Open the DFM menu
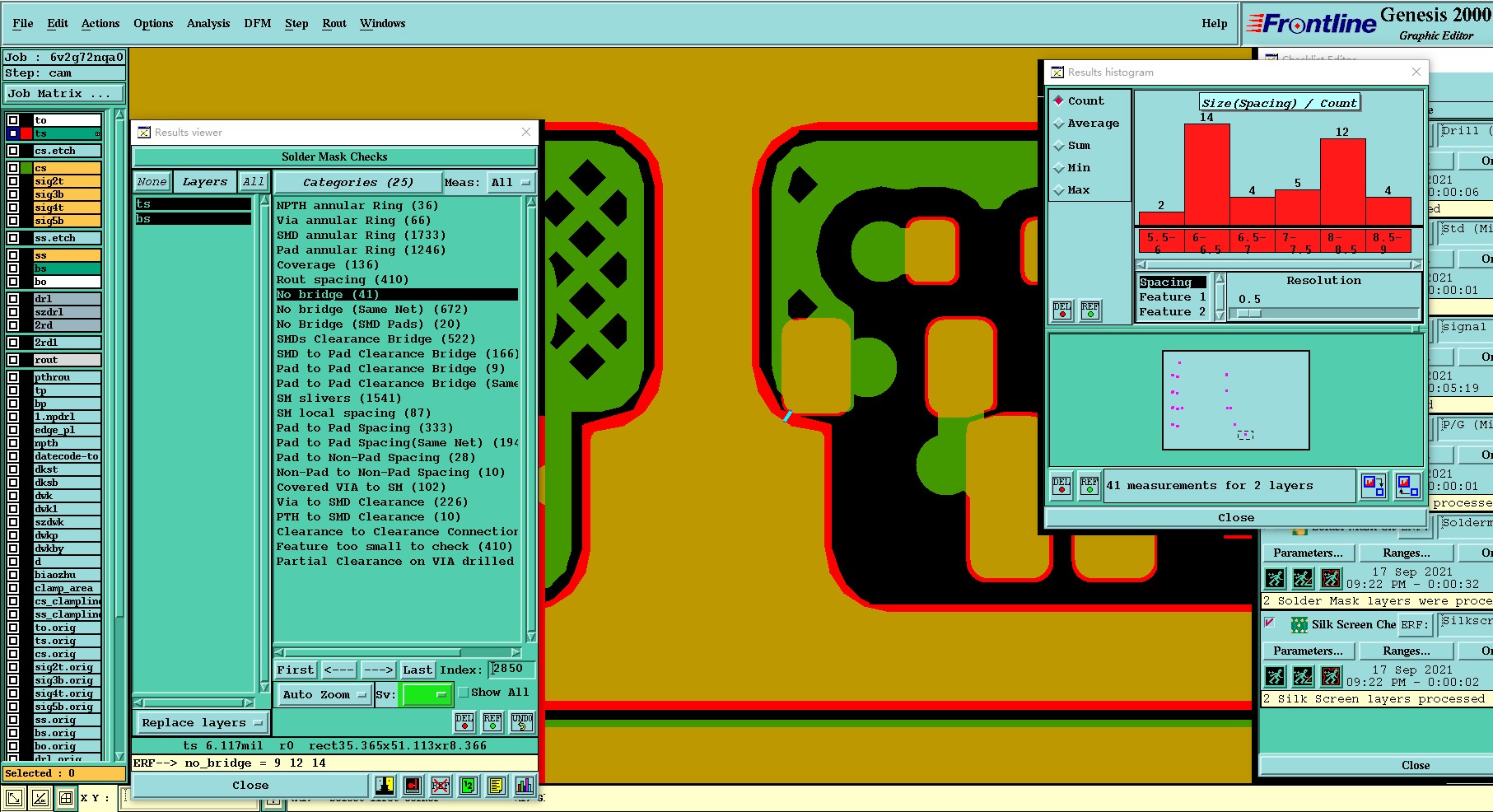1493x812 pixels. (x=258, y=23)
